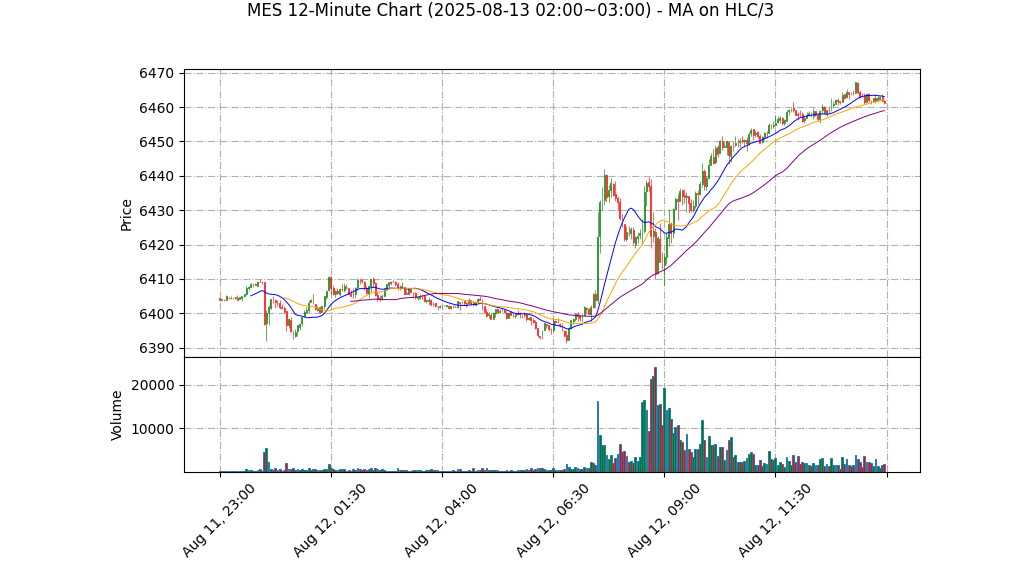Click the 'Aug 11, 23:00' time label

[x=218, y=520]
